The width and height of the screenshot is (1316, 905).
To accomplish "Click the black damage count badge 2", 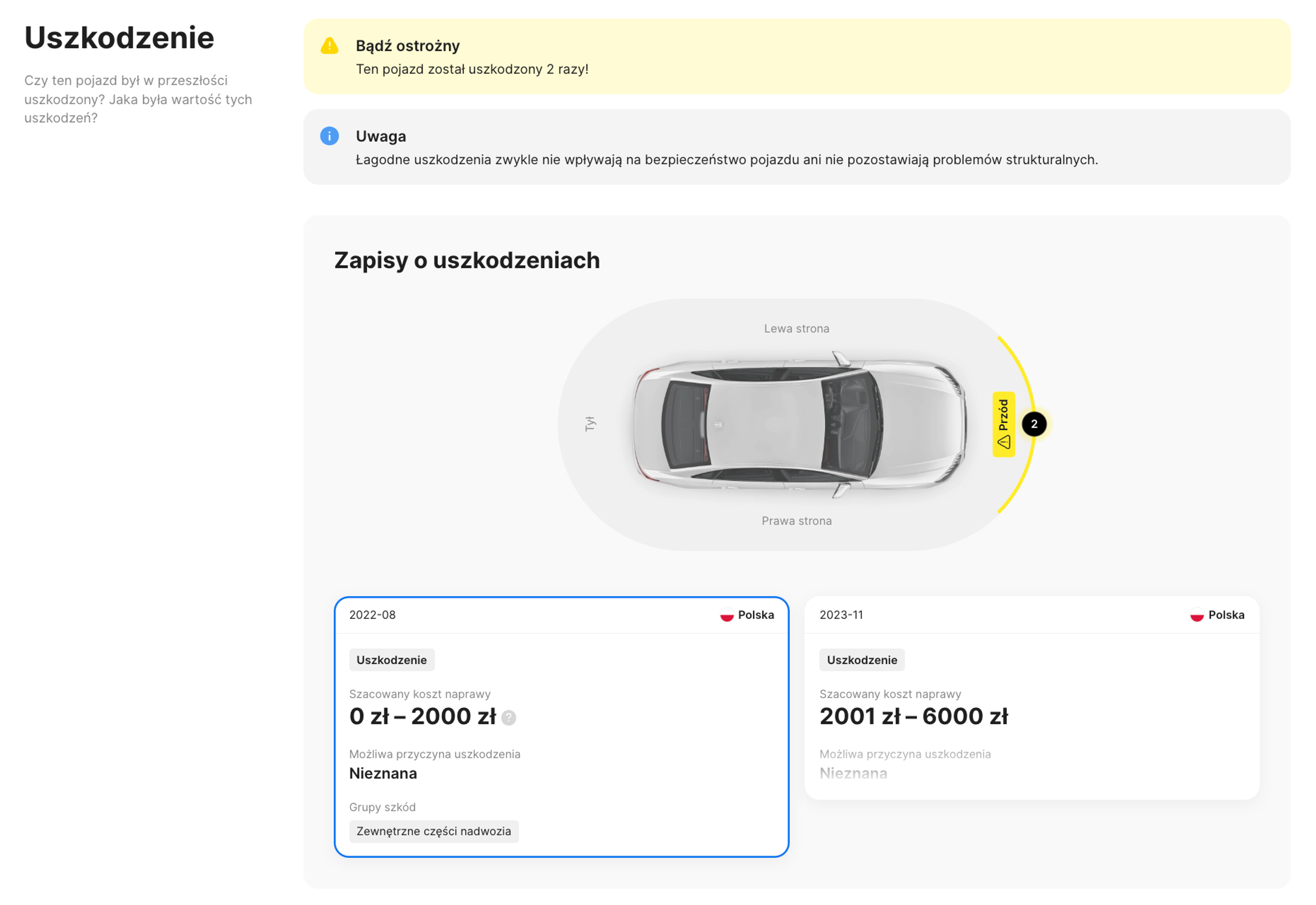I will pos(1034,424).
